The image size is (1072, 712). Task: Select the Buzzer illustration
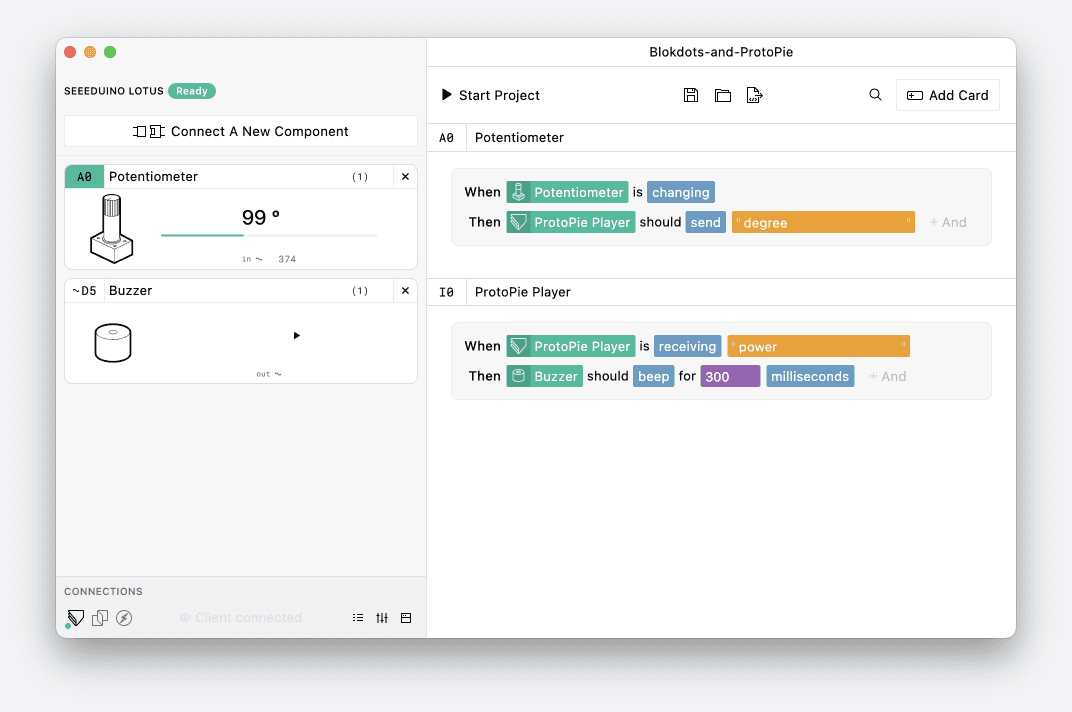(x=113, y=343)
